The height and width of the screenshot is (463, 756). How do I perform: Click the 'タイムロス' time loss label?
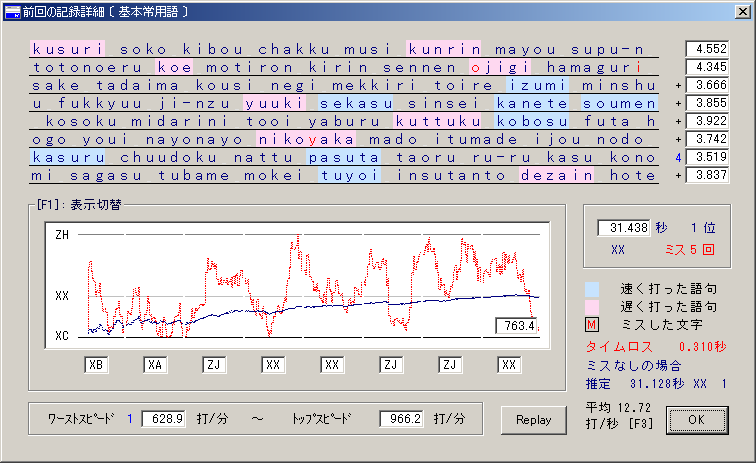coord(619,347)
